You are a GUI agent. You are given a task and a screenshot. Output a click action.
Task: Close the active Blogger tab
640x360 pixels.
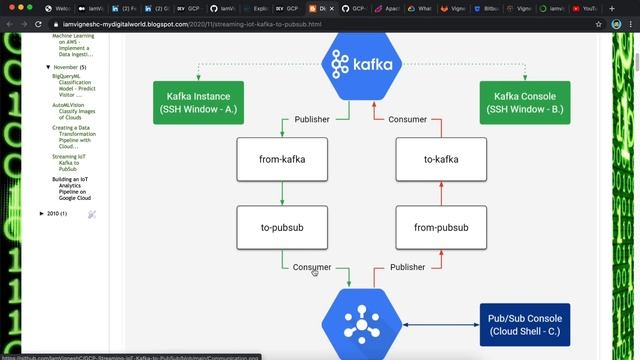[x=331, y=9]
